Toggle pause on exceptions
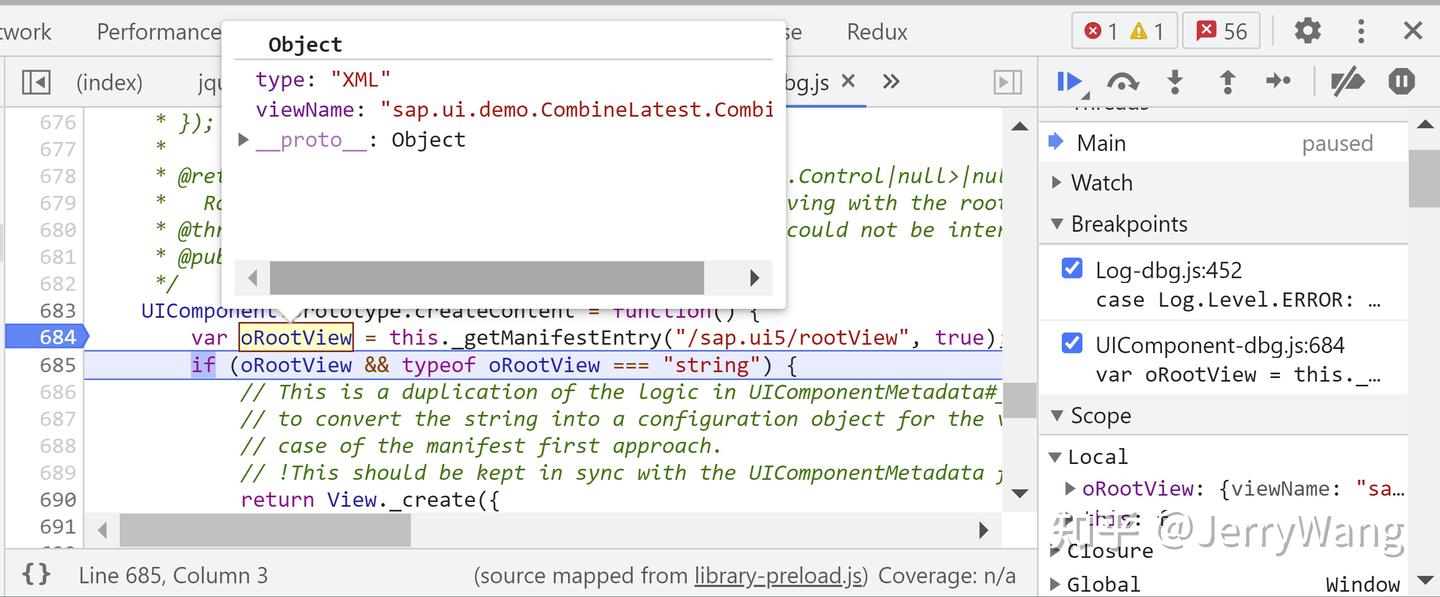The width and height of the screenshot is (1440, 597). 1402,82
